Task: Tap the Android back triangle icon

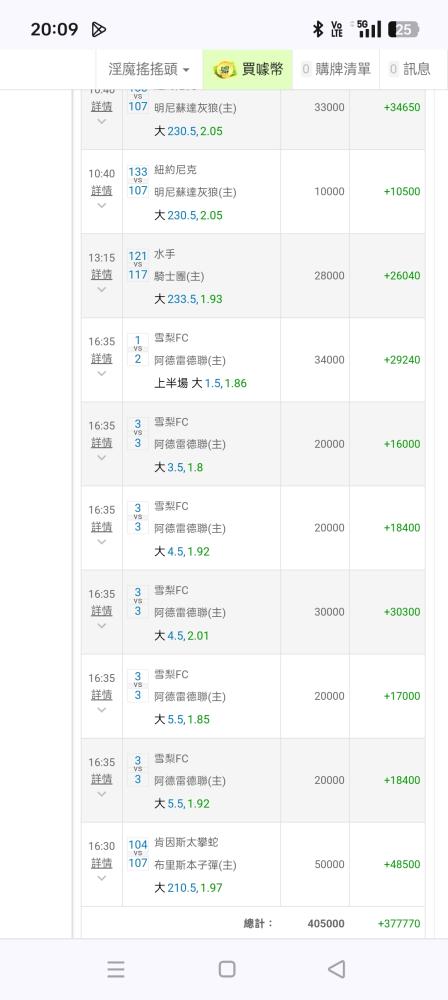Action: pyautogui.click(x=336, y=969)
